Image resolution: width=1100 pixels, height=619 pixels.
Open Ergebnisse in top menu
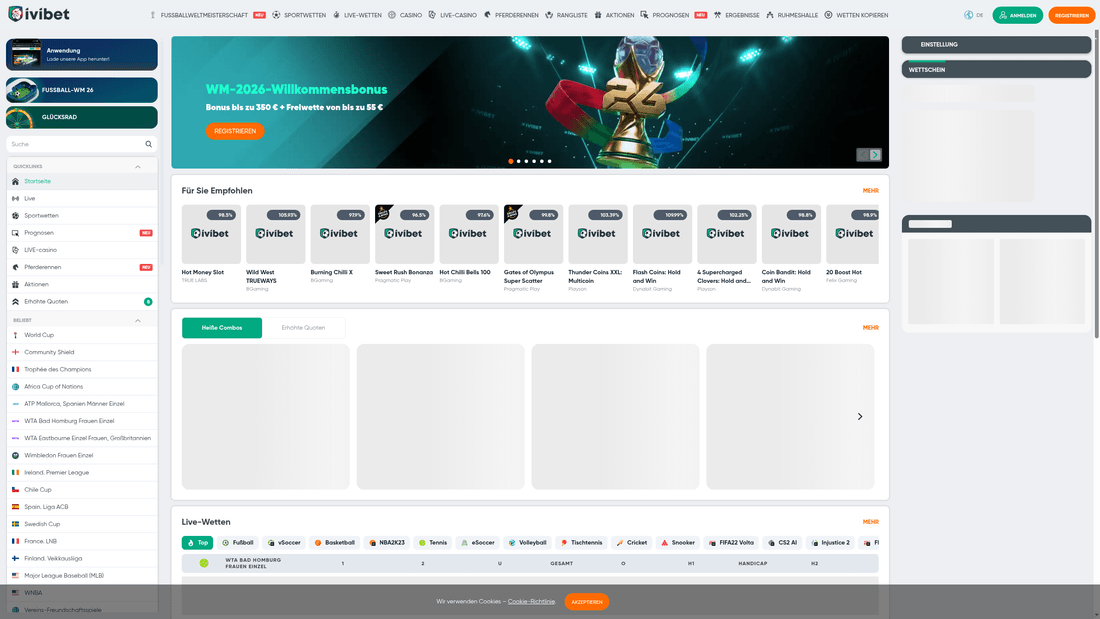pyautogui.click(x=737, y=15)
